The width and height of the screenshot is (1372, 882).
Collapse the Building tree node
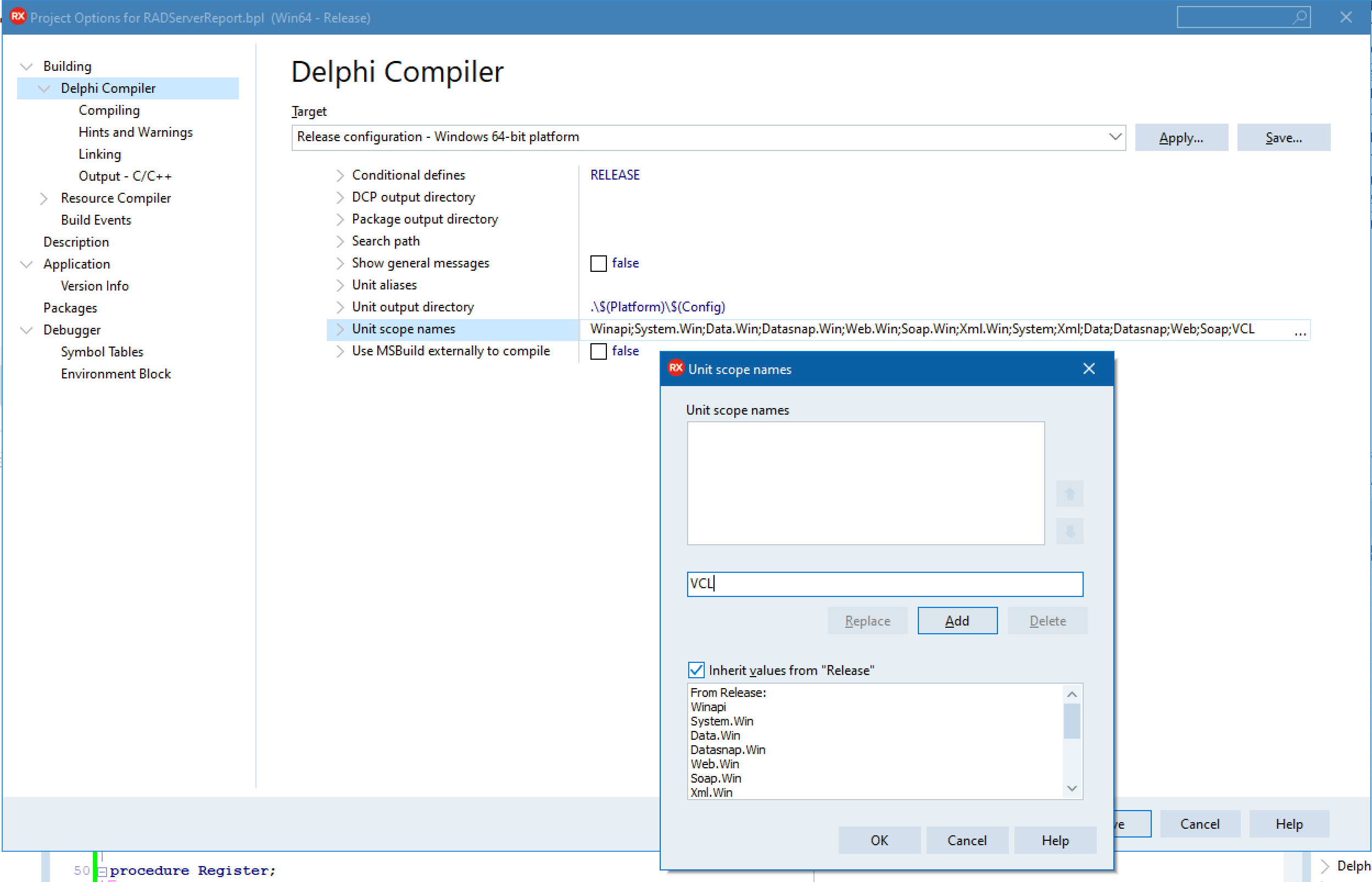click(26, 66)
